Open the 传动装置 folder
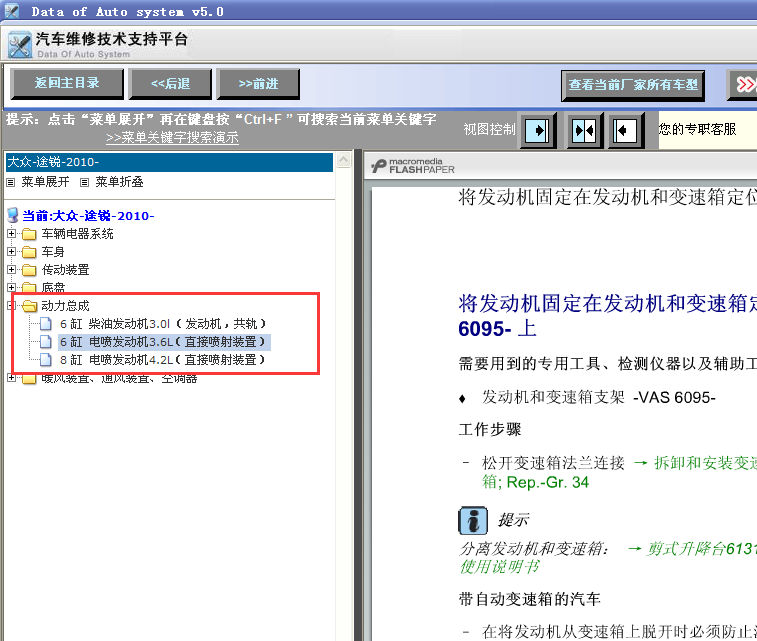This screenshot has width=757, height=641. point(65,270)
